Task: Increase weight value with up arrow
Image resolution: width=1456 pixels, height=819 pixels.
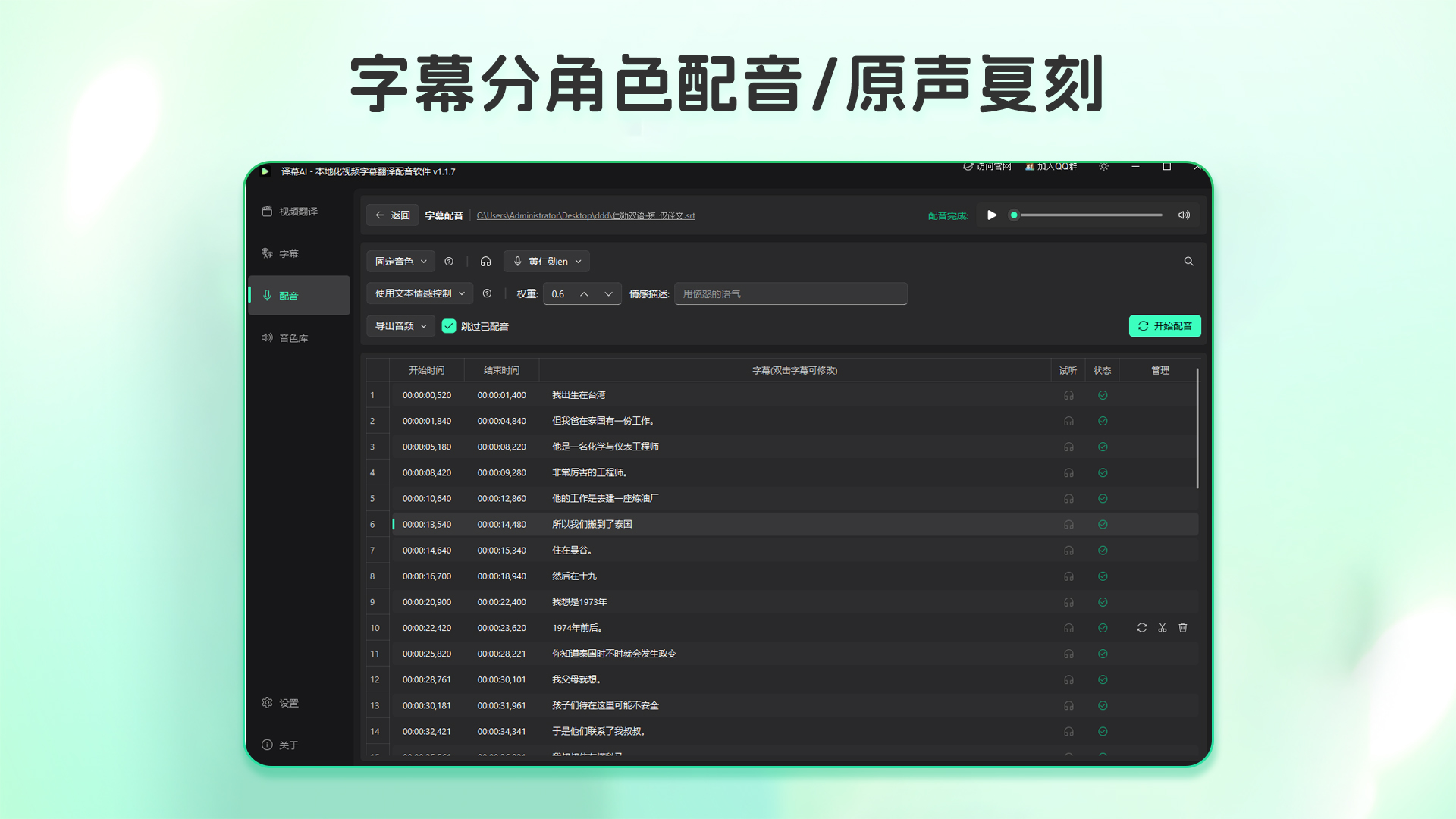Action: (x=584, y=294)
